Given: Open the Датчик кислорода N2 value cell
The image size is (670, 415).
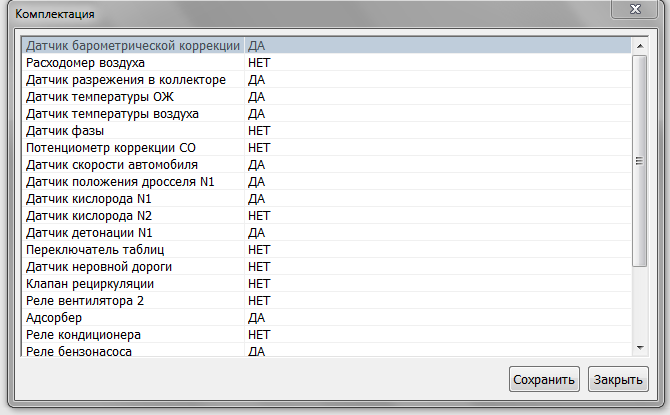Looking at the screenshot, I should click(259, 215).
